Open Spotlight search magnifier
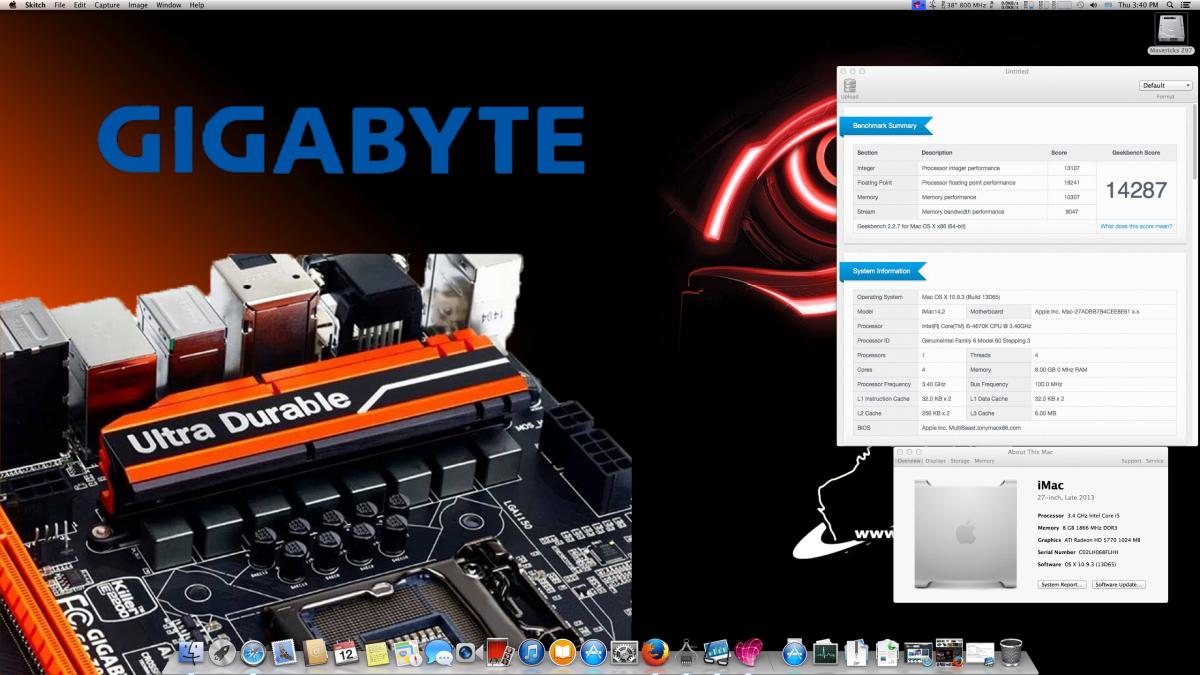 (x=1171, y=5)
